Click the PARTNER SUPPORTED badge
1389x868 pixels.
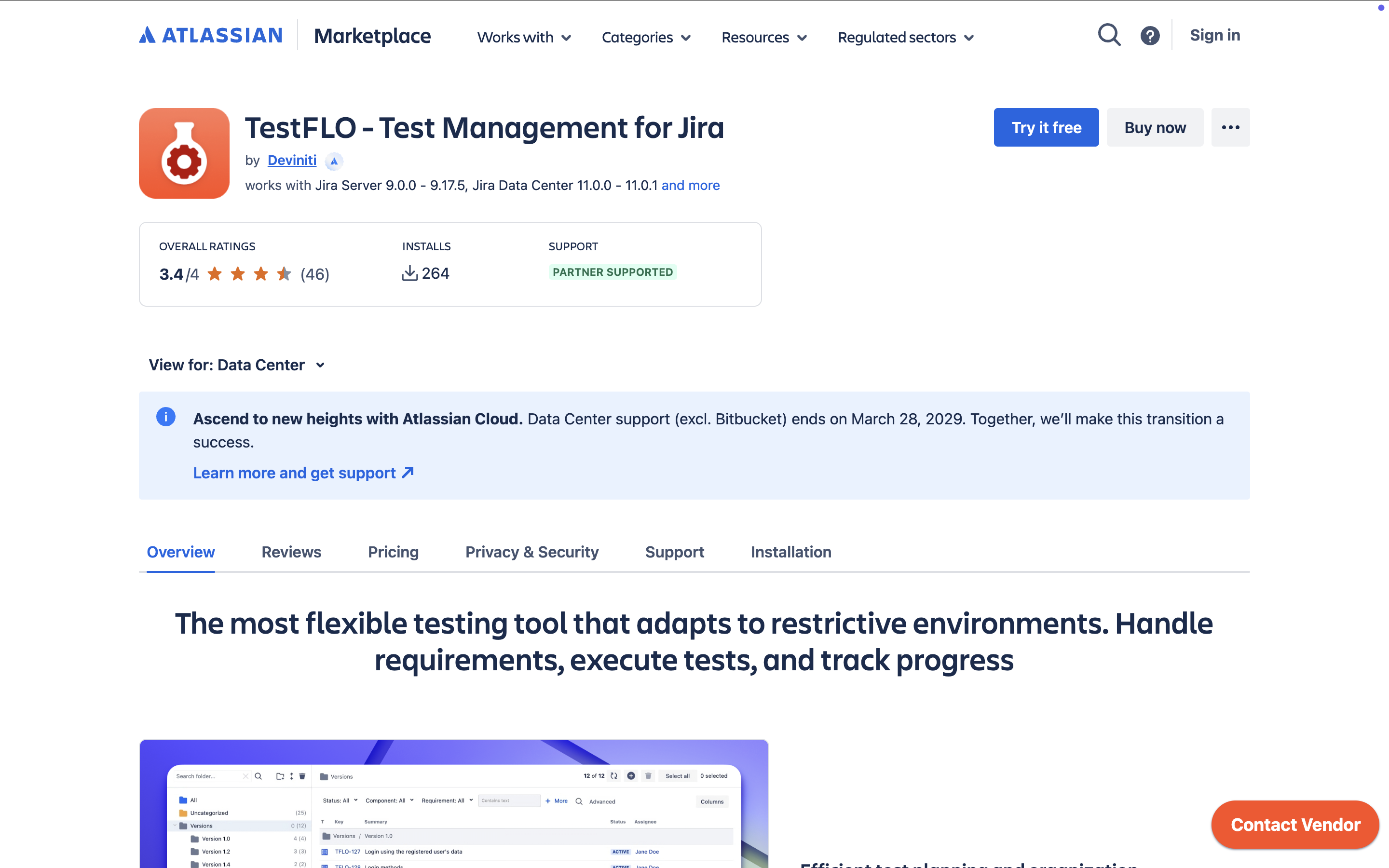(613, 272)
